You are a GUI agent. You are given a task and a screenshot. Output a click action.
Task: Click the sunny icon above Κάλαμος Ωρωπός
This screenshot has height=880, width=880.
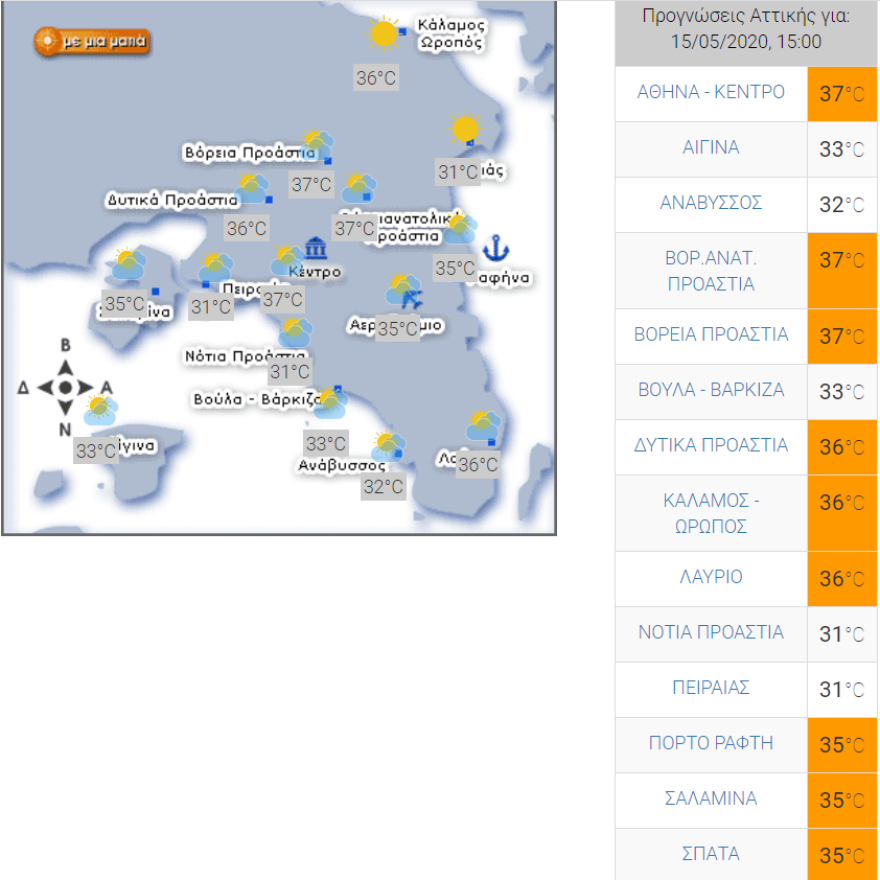click(383, 34)
